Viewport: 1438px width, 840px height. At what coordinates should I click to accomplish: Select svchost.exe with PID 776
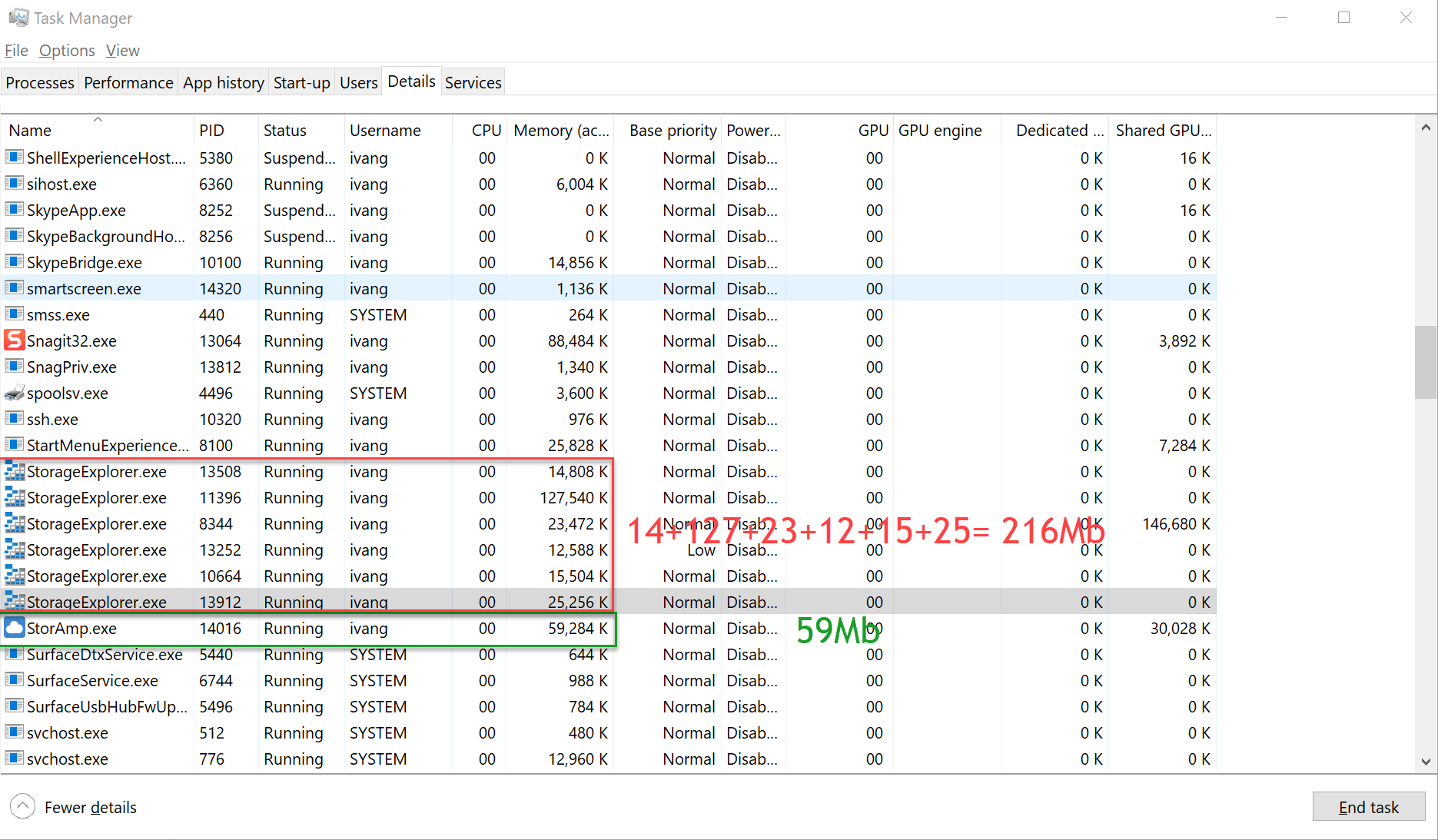(x=609, y=759)
